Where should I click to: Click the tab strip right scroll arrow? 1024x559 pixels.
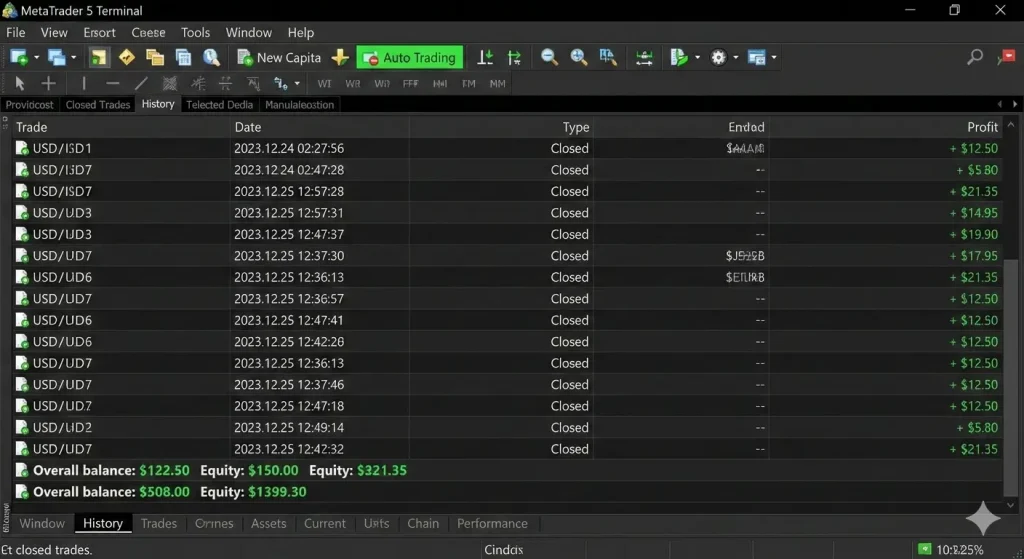pyautogui.click(x=1015, y=104)
